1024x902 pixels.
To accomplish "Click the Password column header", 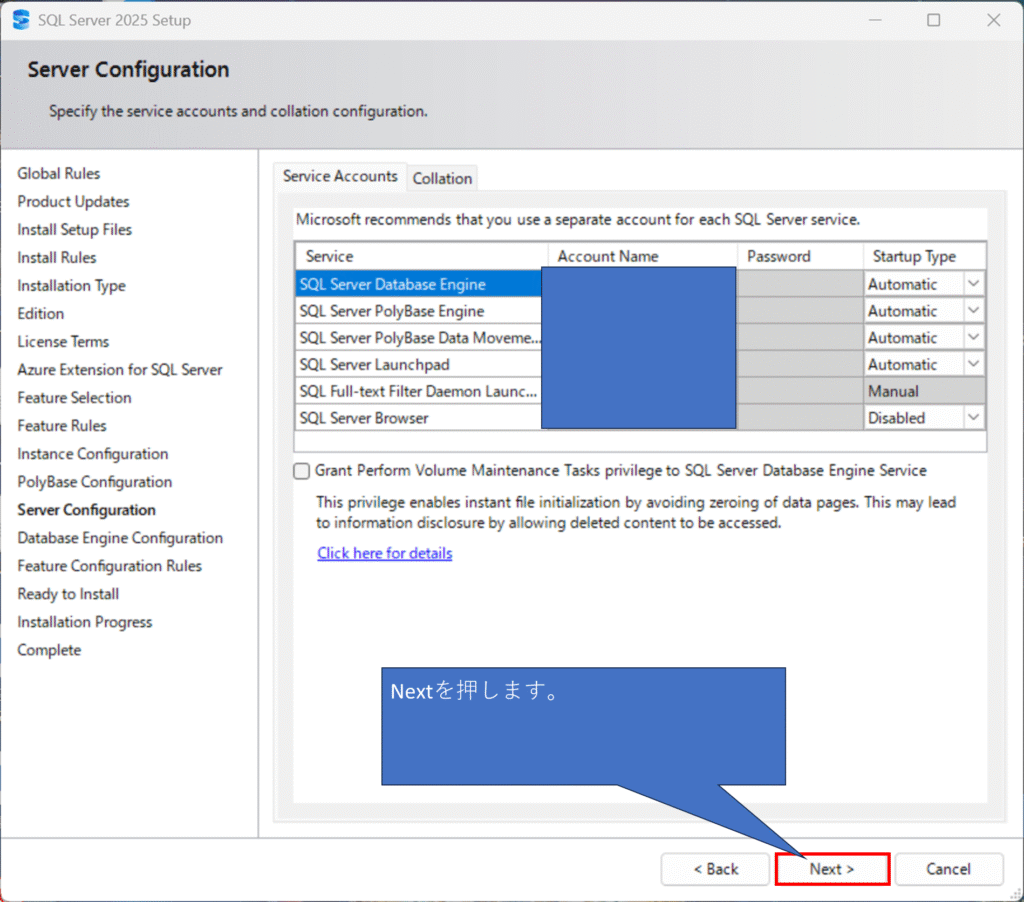I will (800, 256).
